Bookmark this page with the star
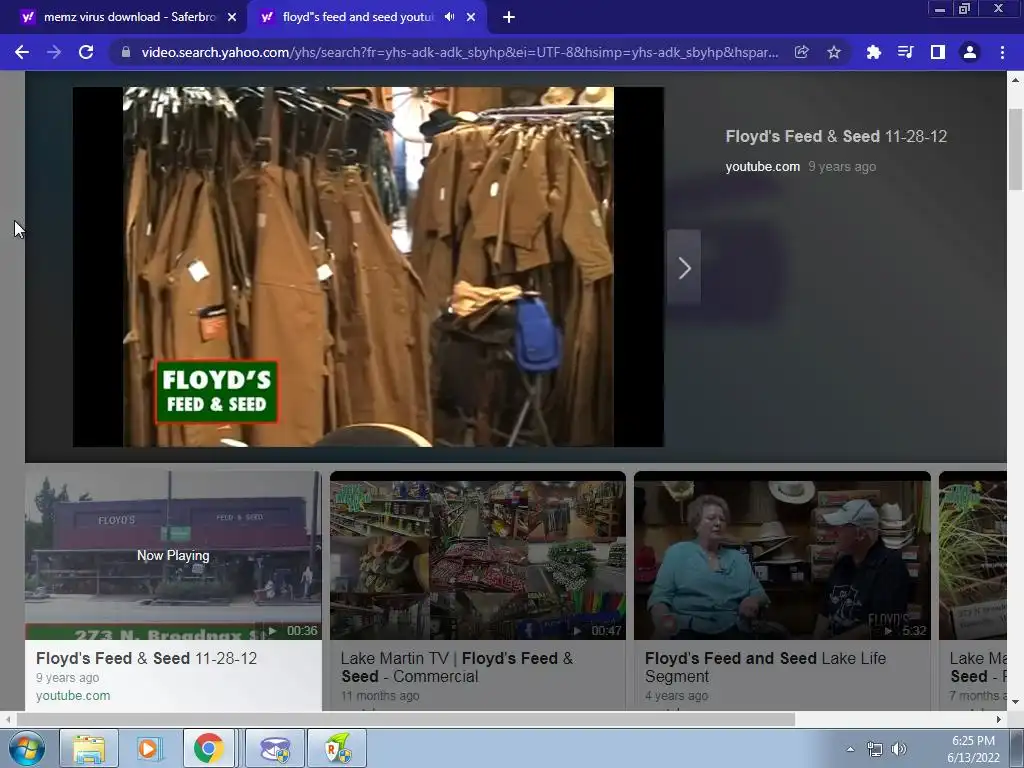Screen dimensions: 1024x768 point(834,52)
